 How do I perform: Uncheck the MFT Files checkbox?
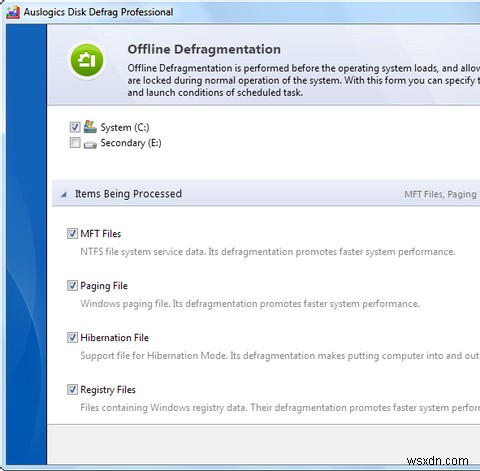[72, 233]
